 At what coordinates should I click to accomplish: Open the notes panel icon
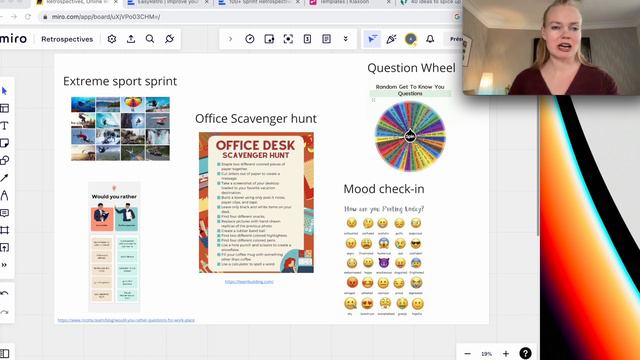327,39
